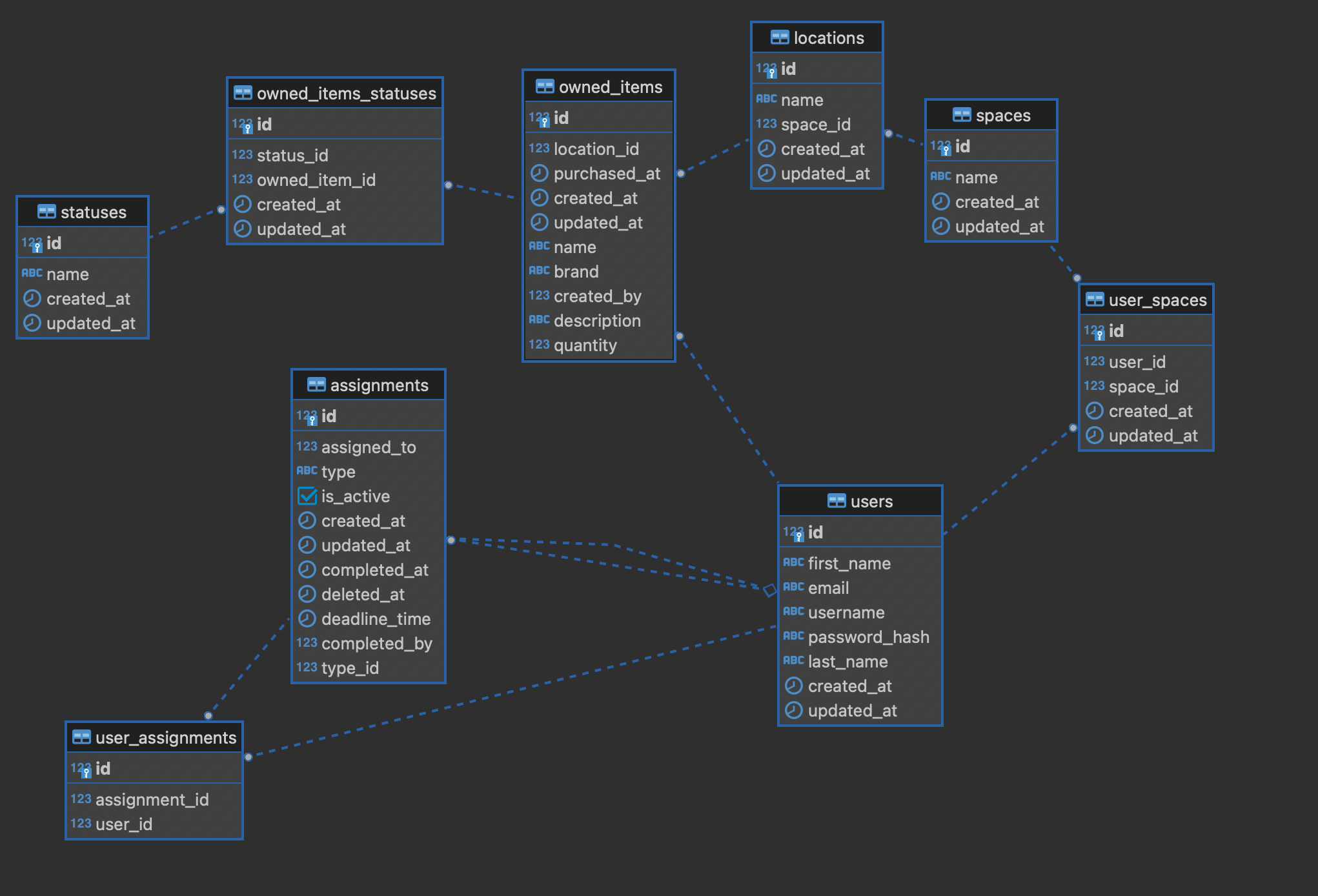Screen dimensions: 1318x896
Task: Click the table icon beside the users header
Action: pos(836,501)
